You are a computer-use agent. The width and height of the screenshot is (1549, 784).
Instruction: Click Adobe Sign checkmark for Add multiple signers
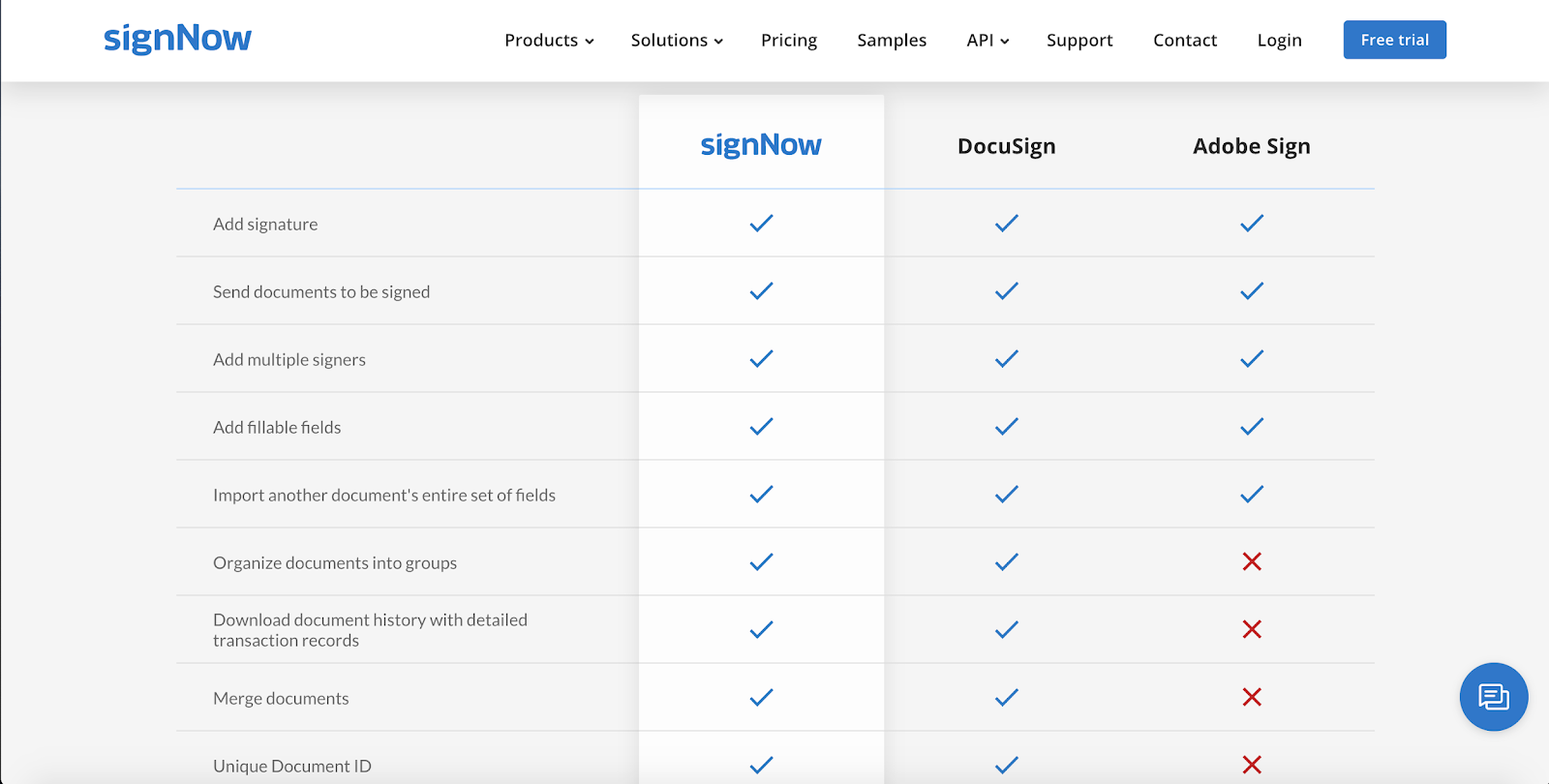pos(1252,359)
